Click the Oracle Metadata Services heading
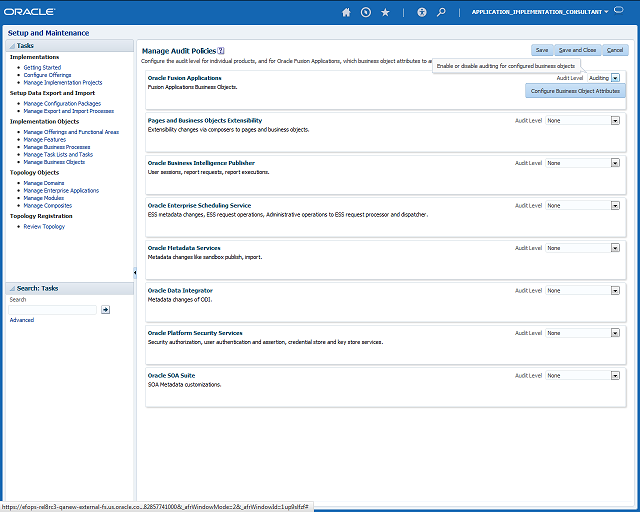The height and width of the screenshot is (512, 640). pyautogui.click(x=184, y=248)
